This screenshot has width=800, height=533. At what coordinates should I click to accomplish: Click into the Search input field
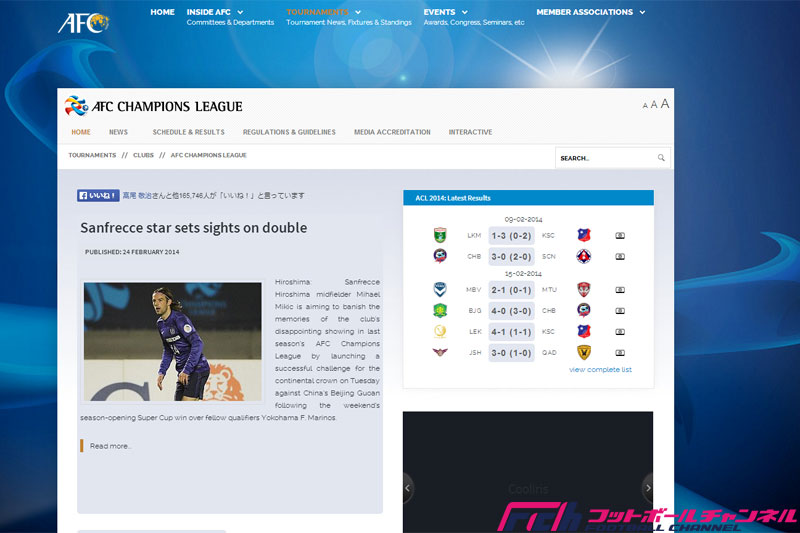(605, 158)
